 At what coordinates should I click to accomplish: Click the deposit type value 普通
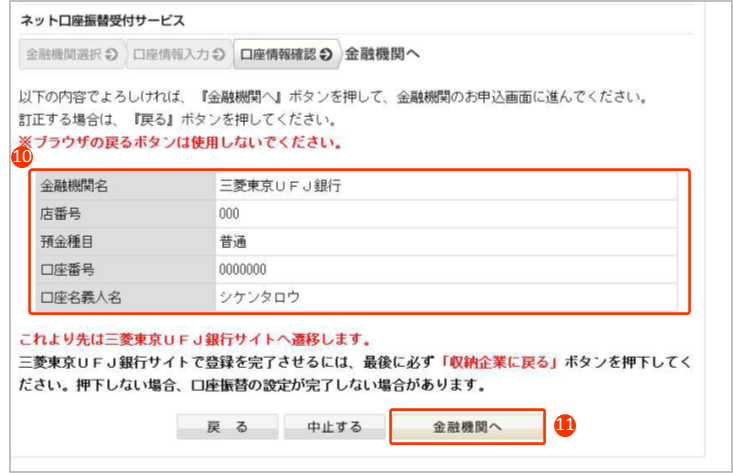233,241
